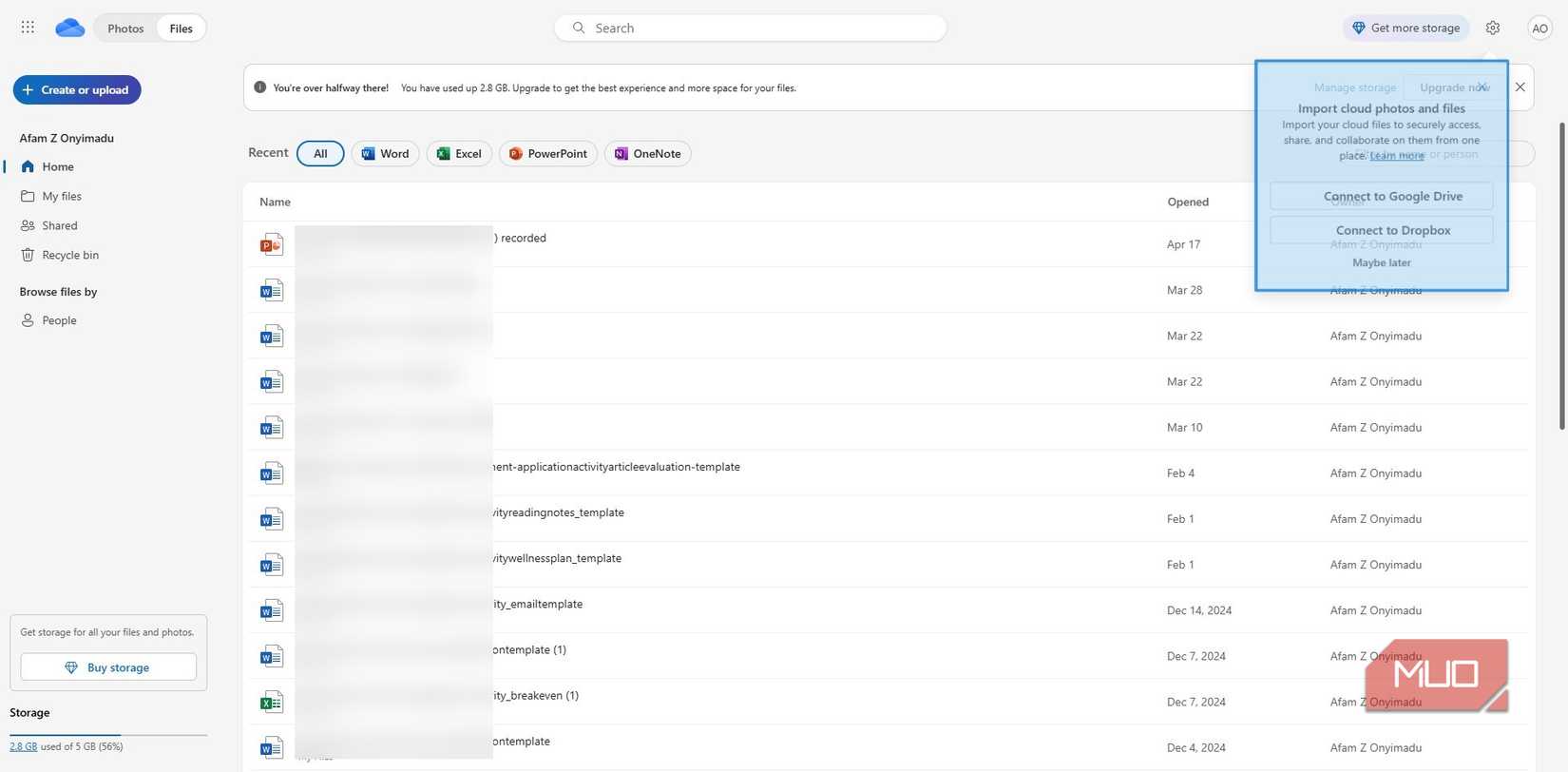This screenshot has height=772, width=1568.
Task: Filter recent files by Excel
Action: click(459, 153)
